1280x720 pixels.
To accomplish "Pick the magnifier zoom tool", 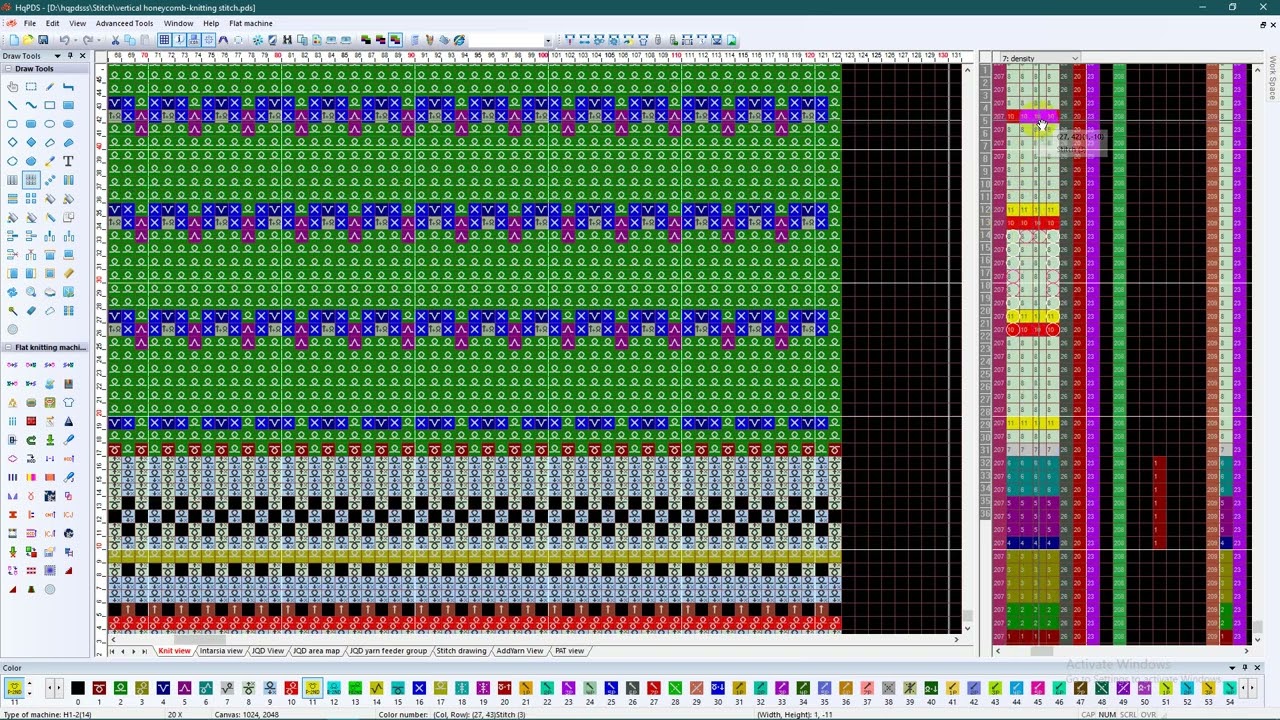I will pos(31,292).
